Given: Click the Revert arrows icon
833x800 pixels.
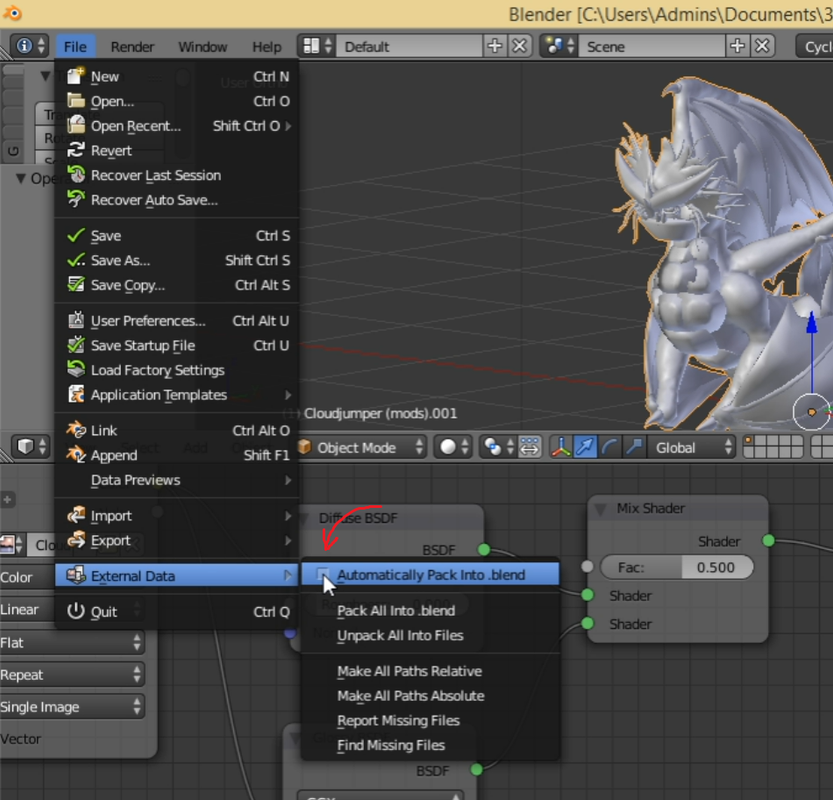Looking at the screenshot, I should [x=76, y=150].
